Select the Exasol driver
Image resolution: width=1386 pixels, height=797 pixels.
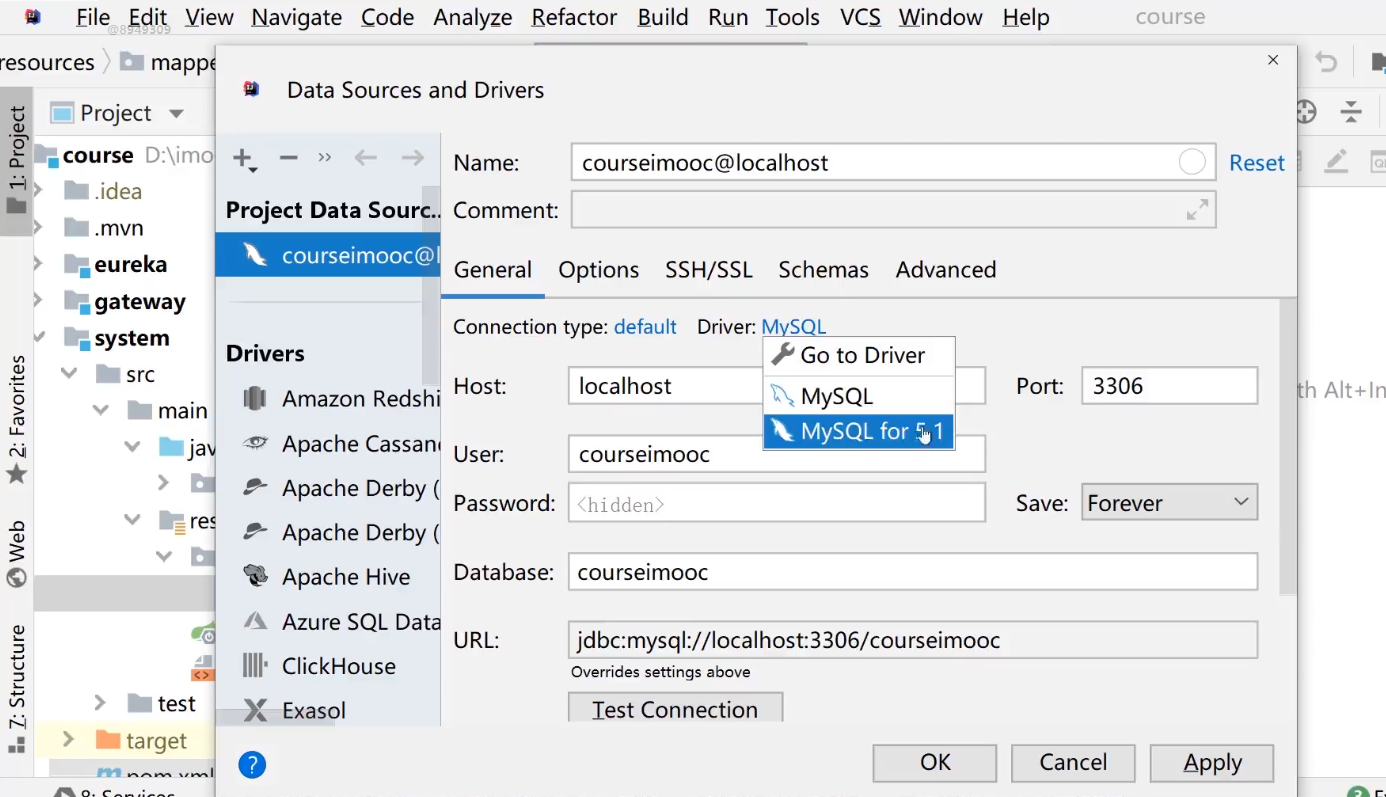[296, 710]
